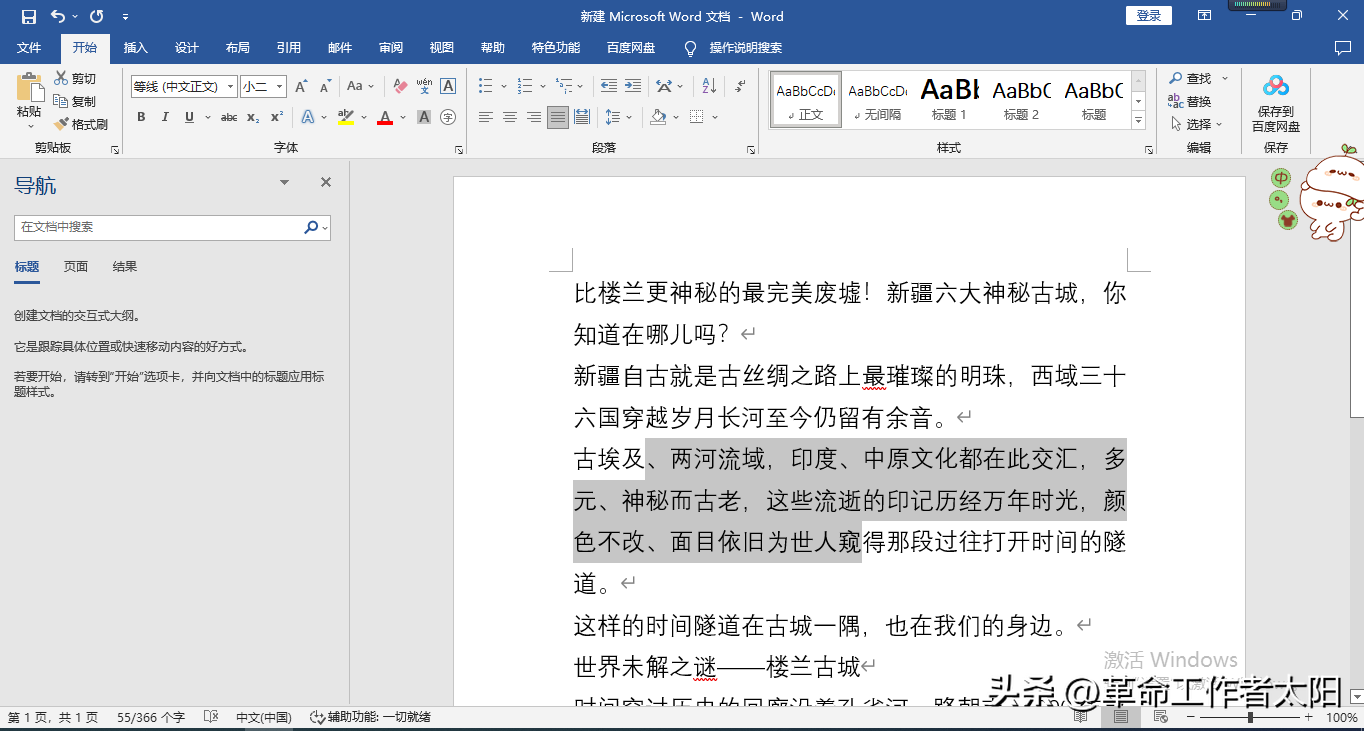Copy selection with 复制

tap(76, 101)
